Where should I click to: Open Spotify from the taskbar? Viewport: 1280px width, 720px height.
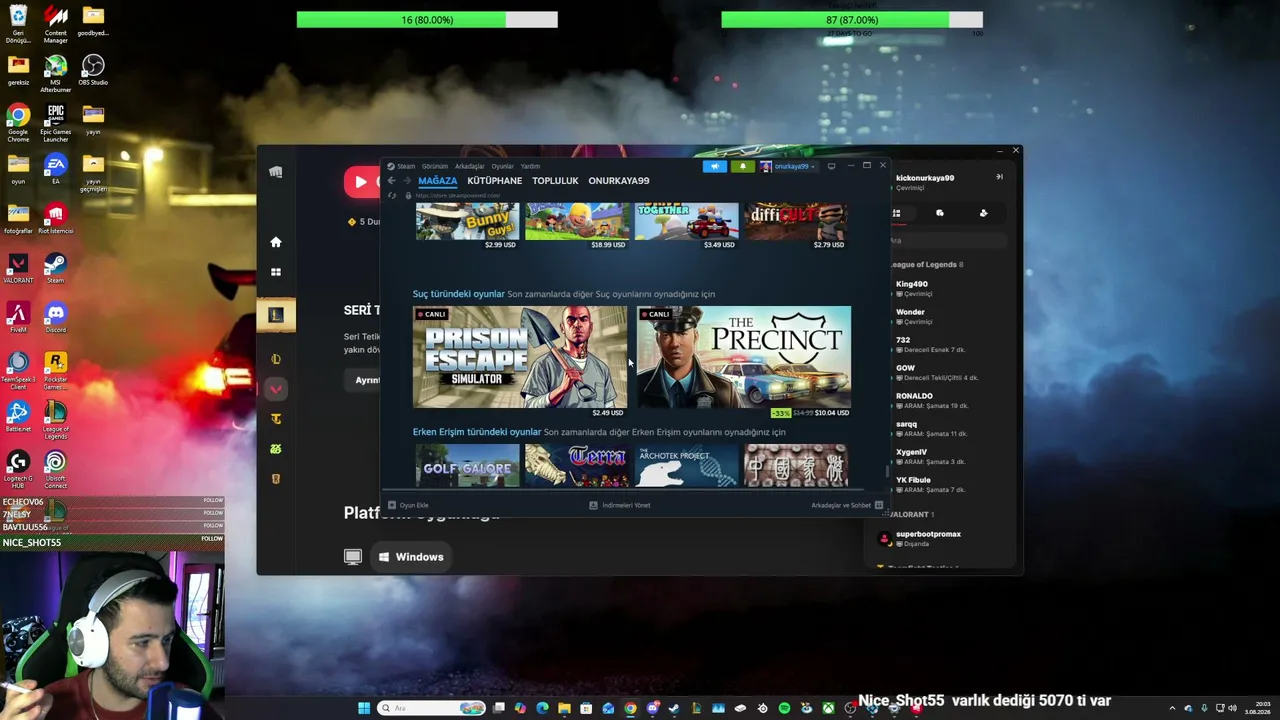click(784, 708)
